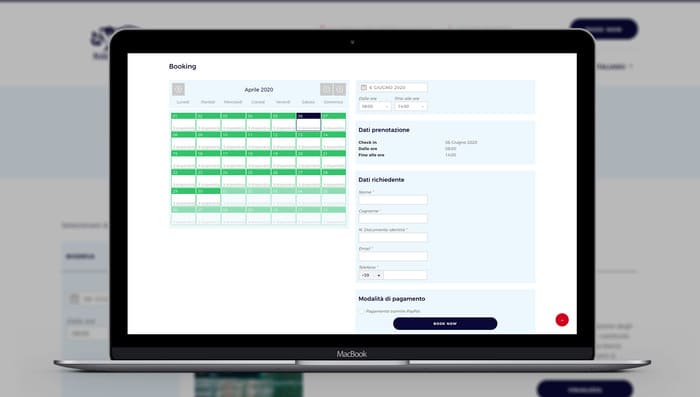Screen dimensions: 700x397
Task: Click the red circular floating button
Action: pos(562,320)
